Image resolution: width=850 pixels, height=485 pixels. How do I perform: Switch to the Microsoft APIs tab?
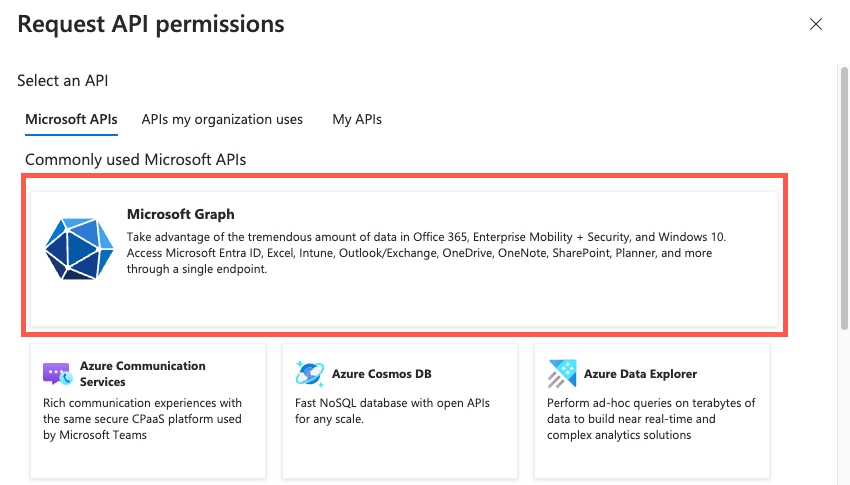(x=71, y=119)
